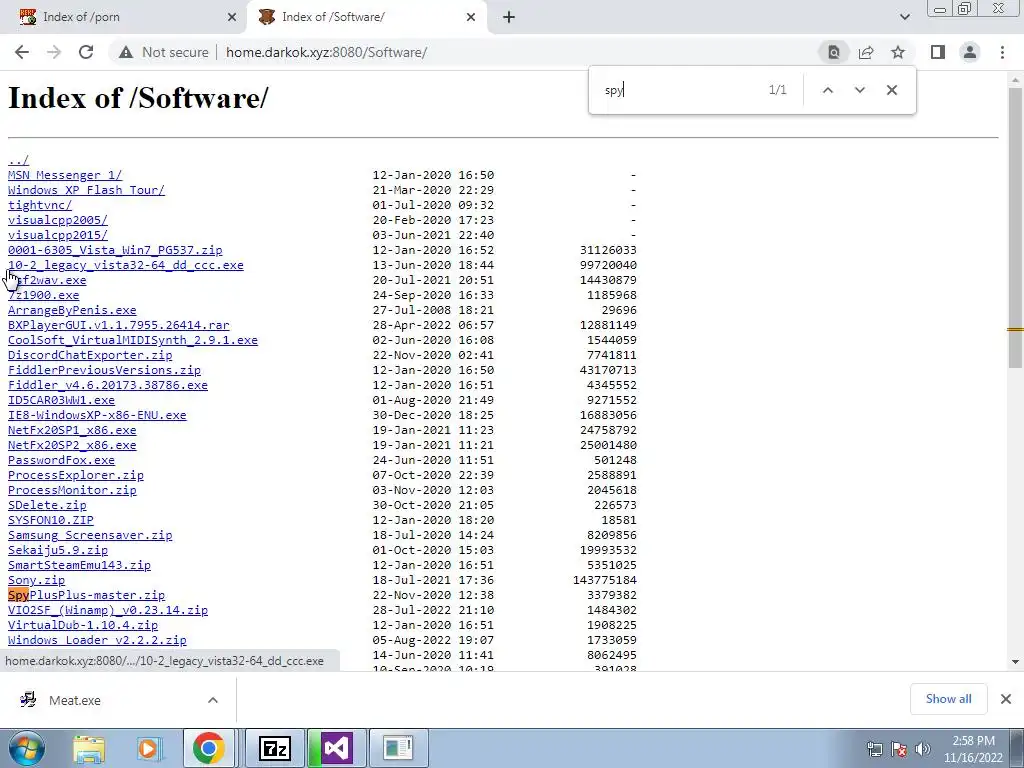The image size is (1024, 768).
Task: Download BXPlayerGUI rar file
Action: tap(118, 325)
